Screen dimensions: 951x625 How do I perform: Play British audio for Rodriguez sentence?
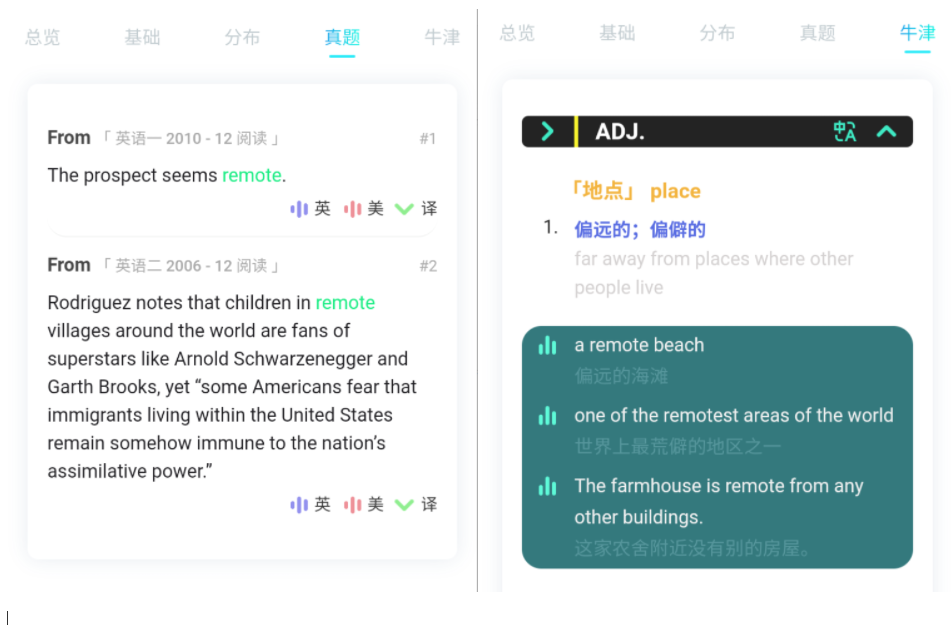coord(310,505)
